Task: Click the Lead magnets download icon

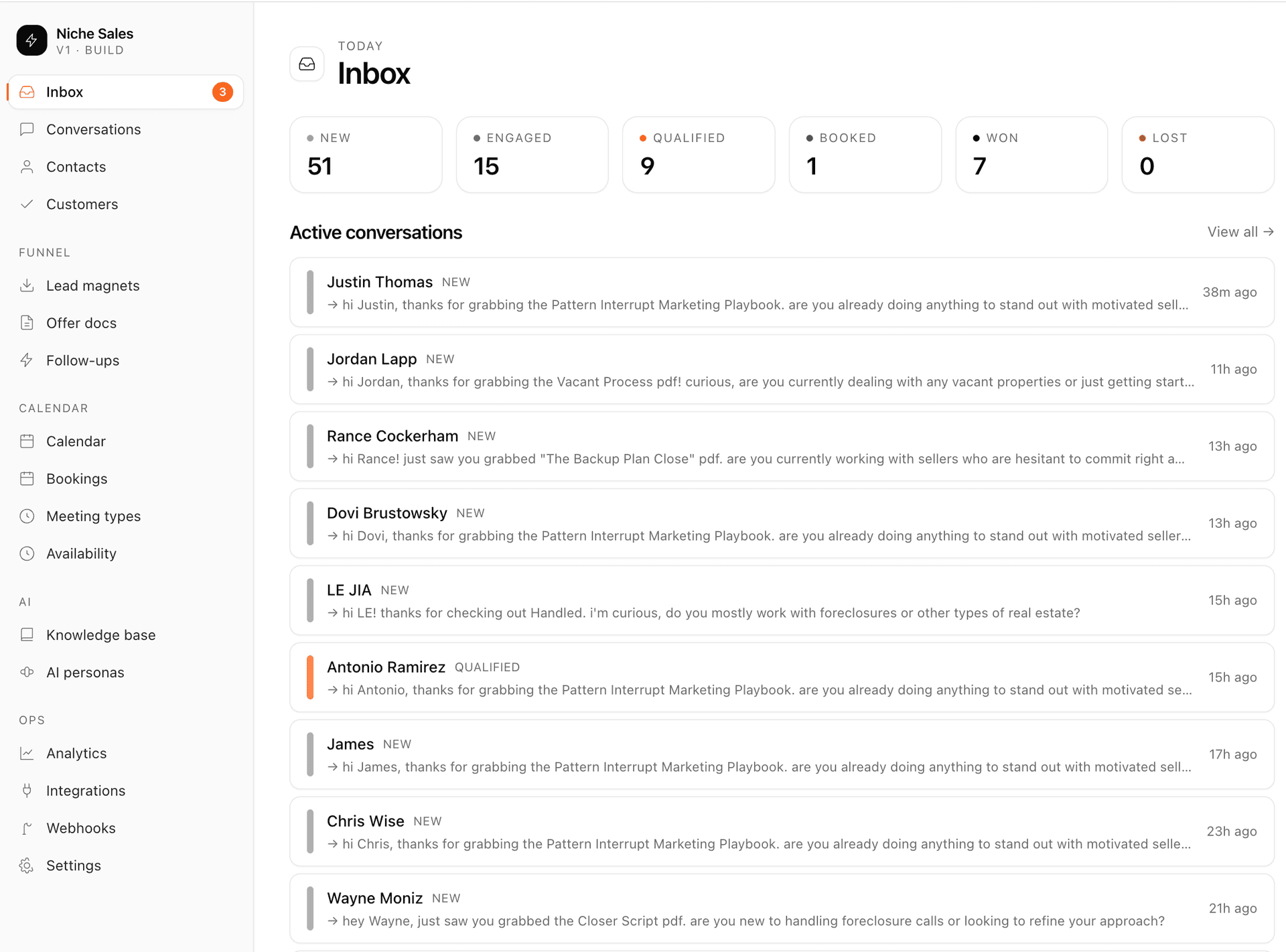Action: [27, 285]
